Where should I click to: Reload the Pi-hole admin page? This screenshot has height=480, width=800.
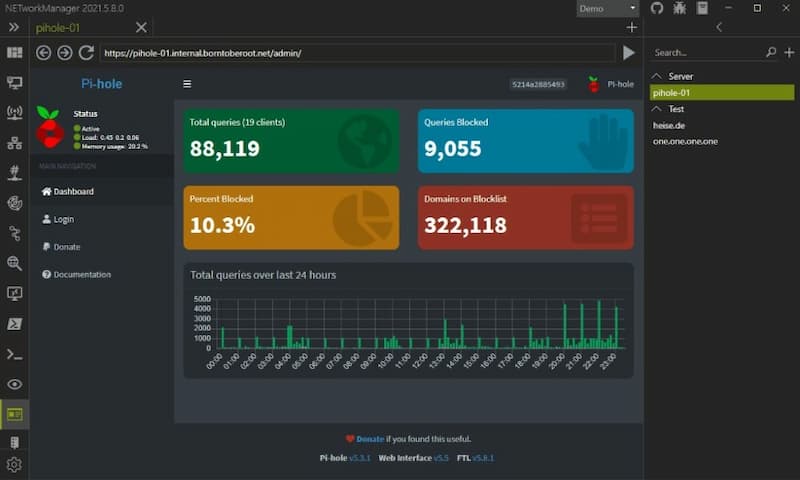click(86, 53)
